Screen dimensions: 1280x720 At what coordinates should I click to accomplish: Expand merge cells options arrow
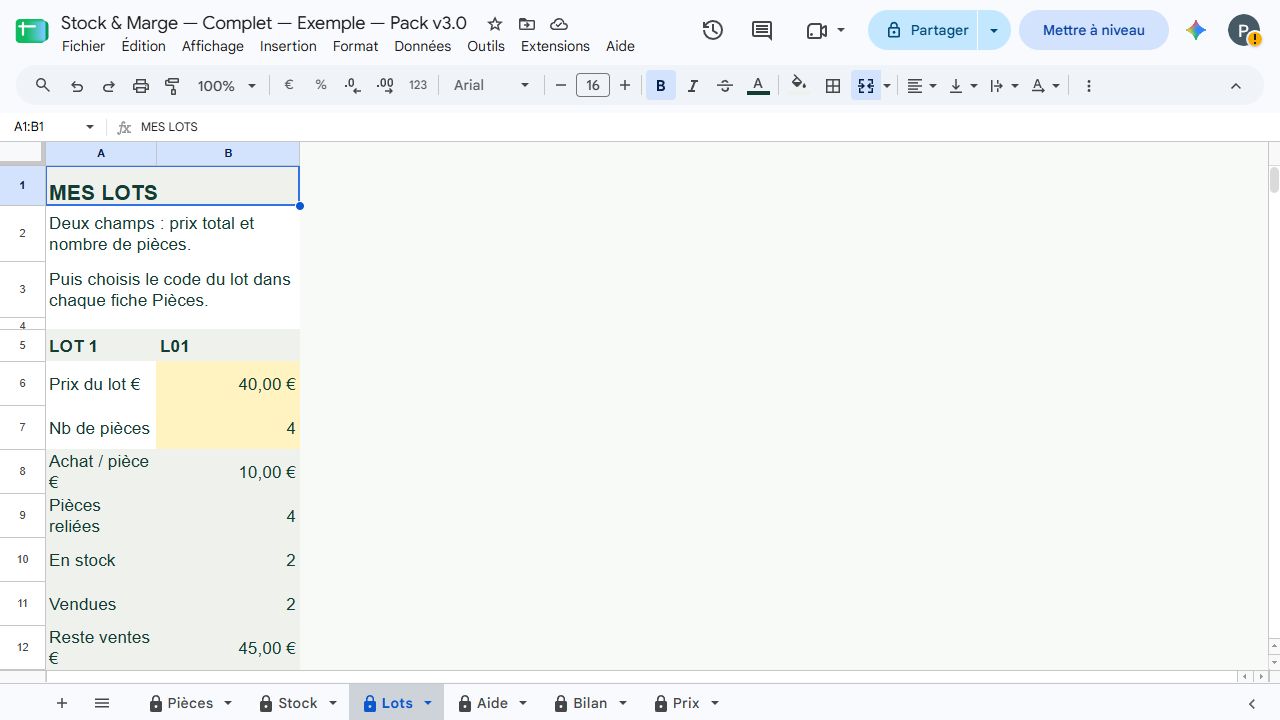[x=886, y=86]
